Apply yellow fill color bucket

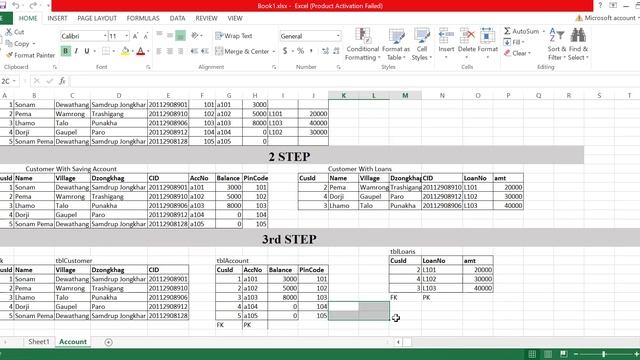point(125,51)
